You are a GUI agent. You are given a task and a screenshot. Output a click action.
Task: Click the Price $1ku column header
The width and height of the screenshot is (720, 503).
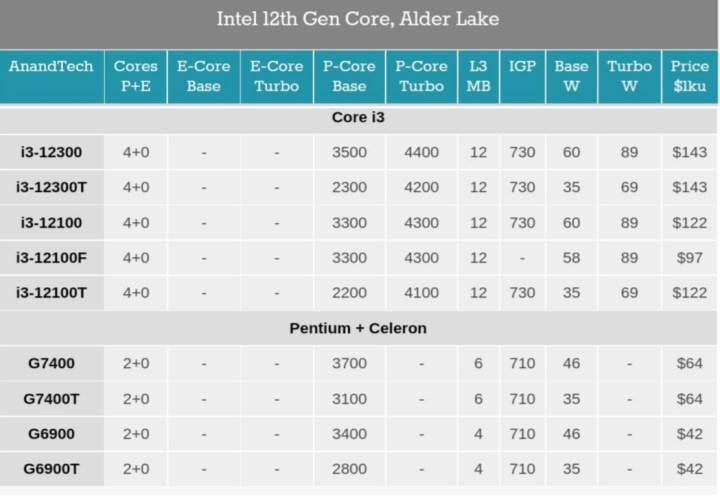pyautogui.click(x=690, y=75)
